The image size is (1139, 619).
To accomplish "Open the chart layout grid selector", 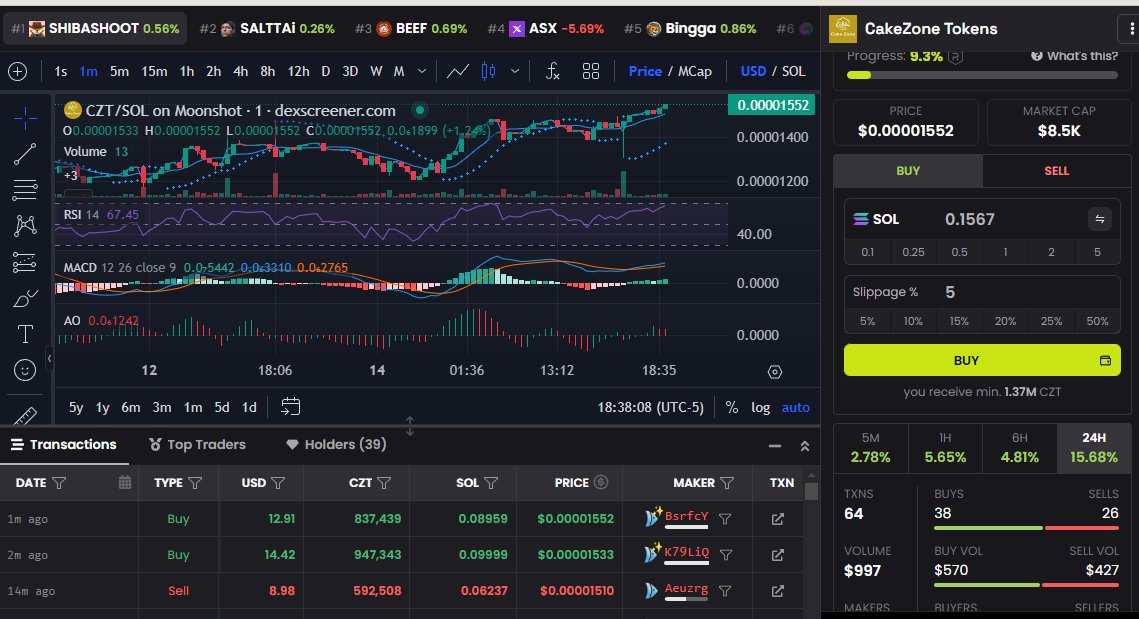I will click(591, 71).
